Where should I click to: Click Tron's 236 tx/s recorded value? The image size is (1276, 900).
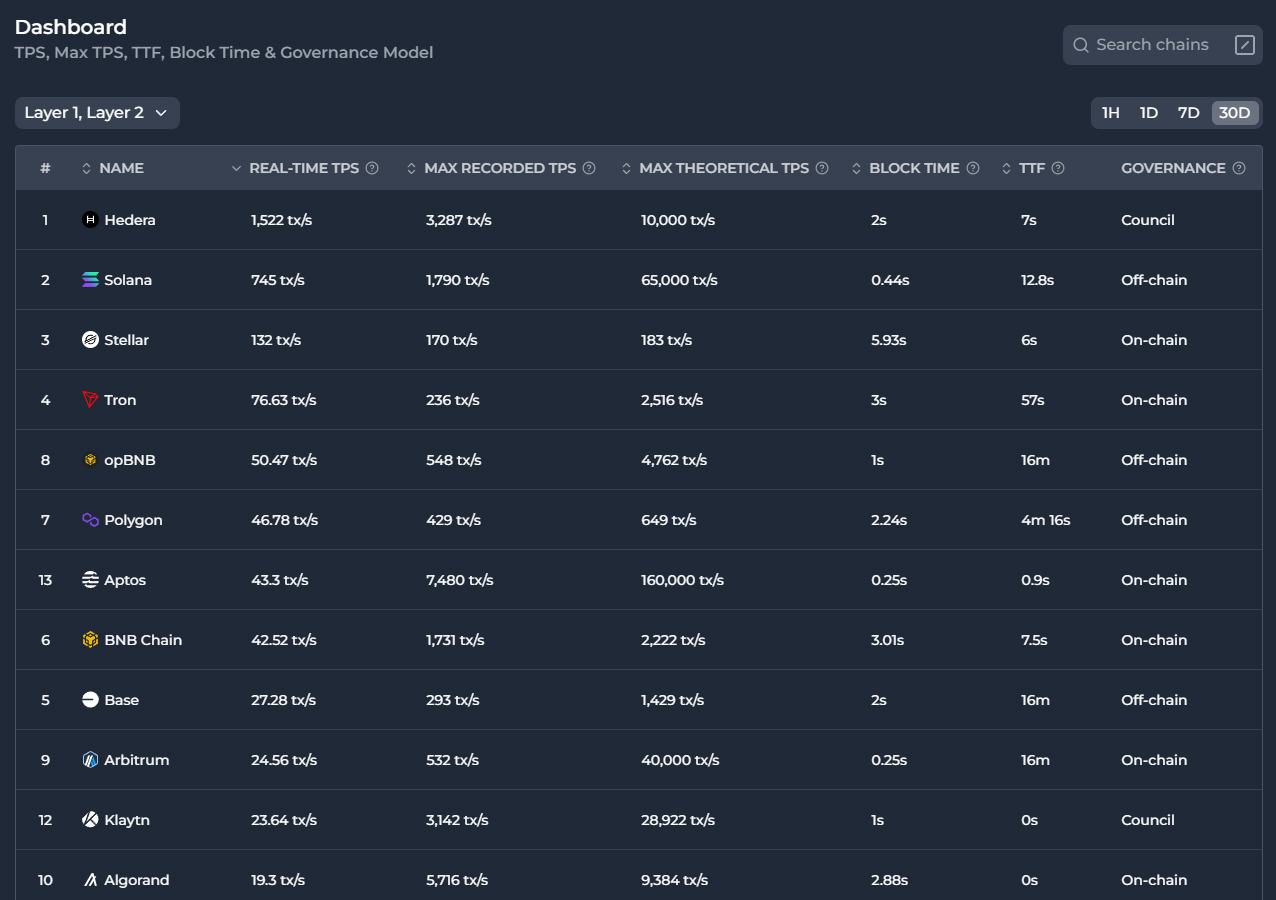click(x=452, y=400)
